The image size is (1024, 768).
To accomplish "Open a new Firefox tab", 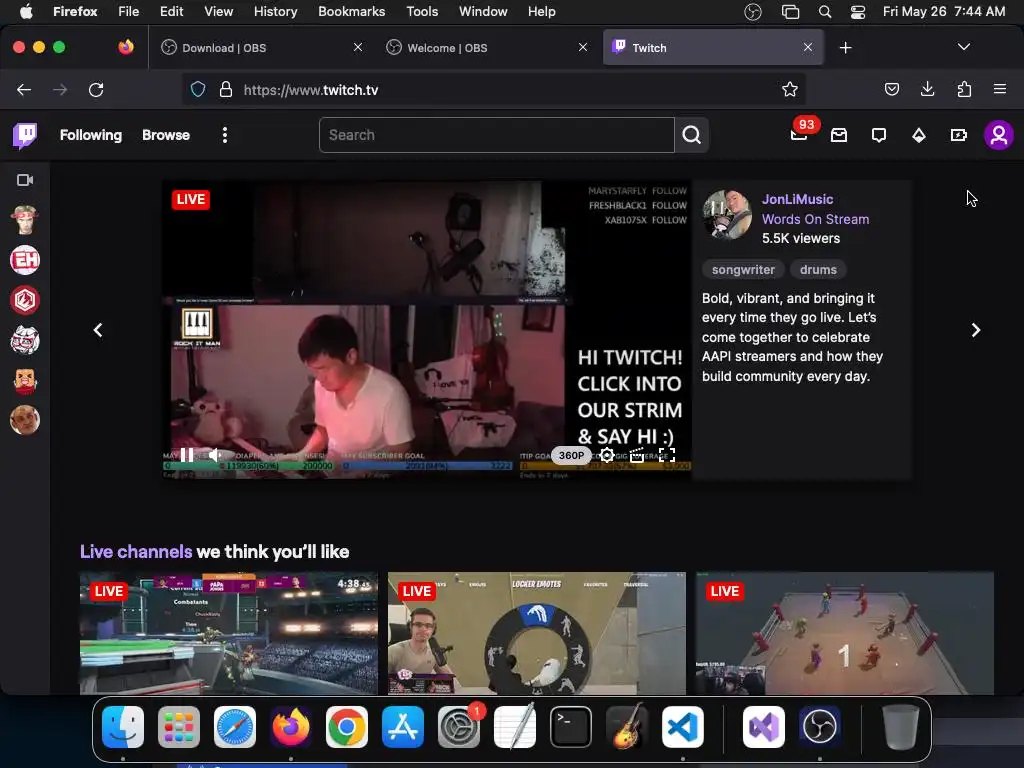I will click(x=846, y=48).
